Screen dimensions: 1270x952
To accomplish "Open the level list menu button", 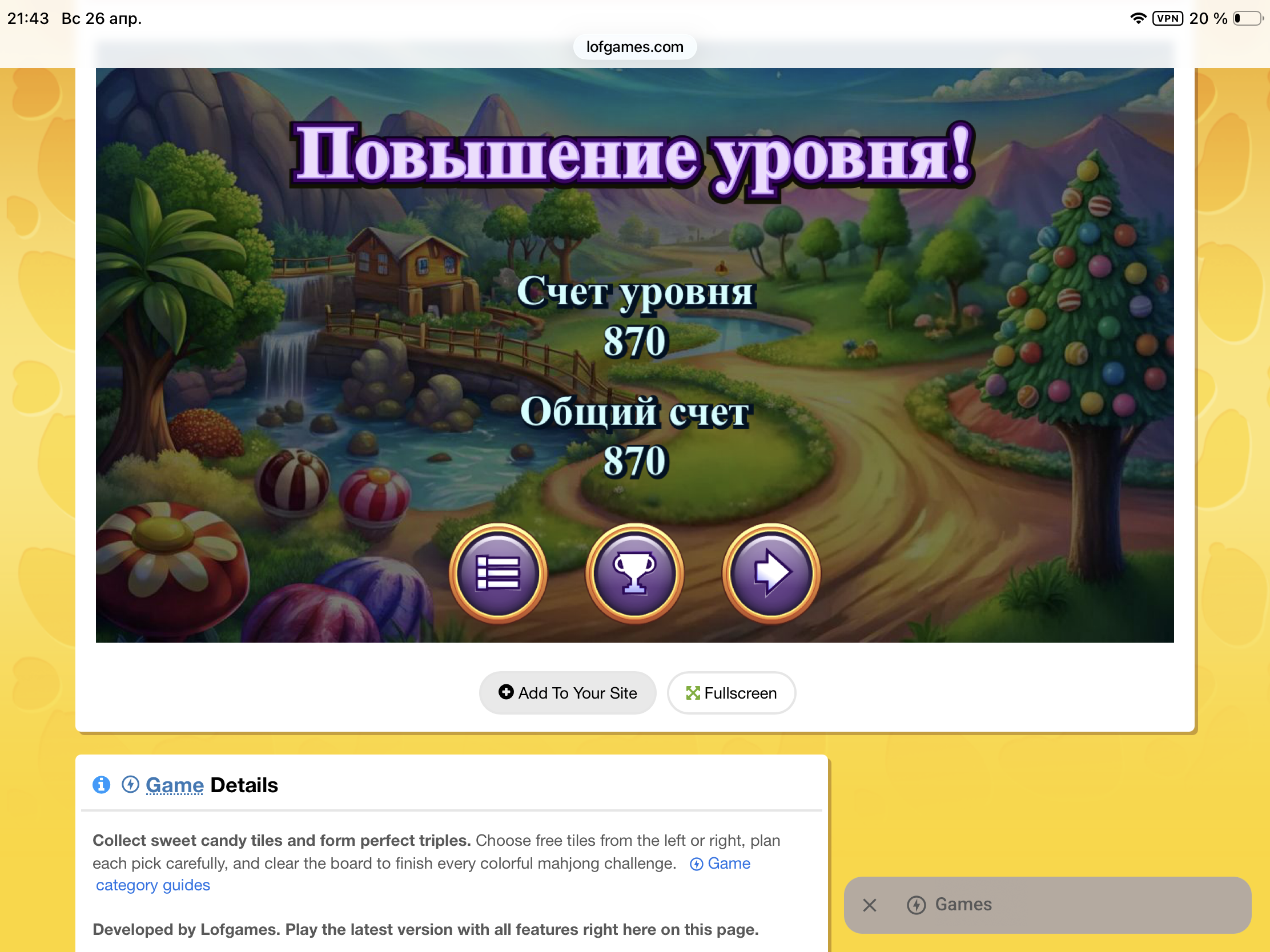I will (x=498, y=572).
